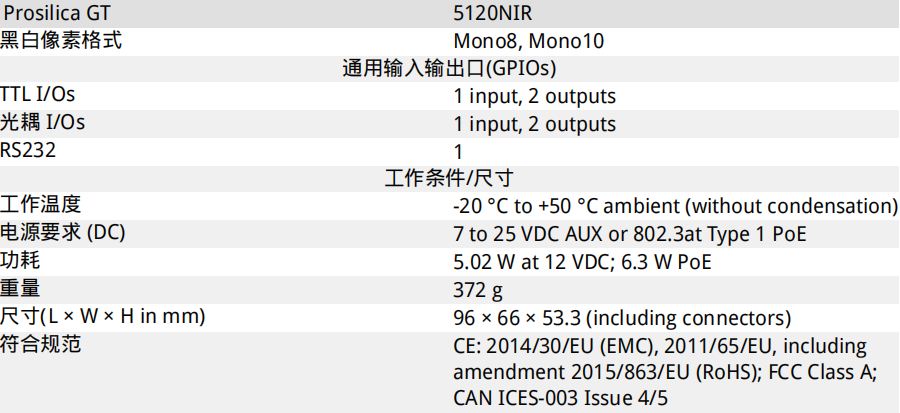The image size is (900, 413).
Task: Select the 电源要求 (DC) label
Action: pyautogui.click(x=63, y=233)
